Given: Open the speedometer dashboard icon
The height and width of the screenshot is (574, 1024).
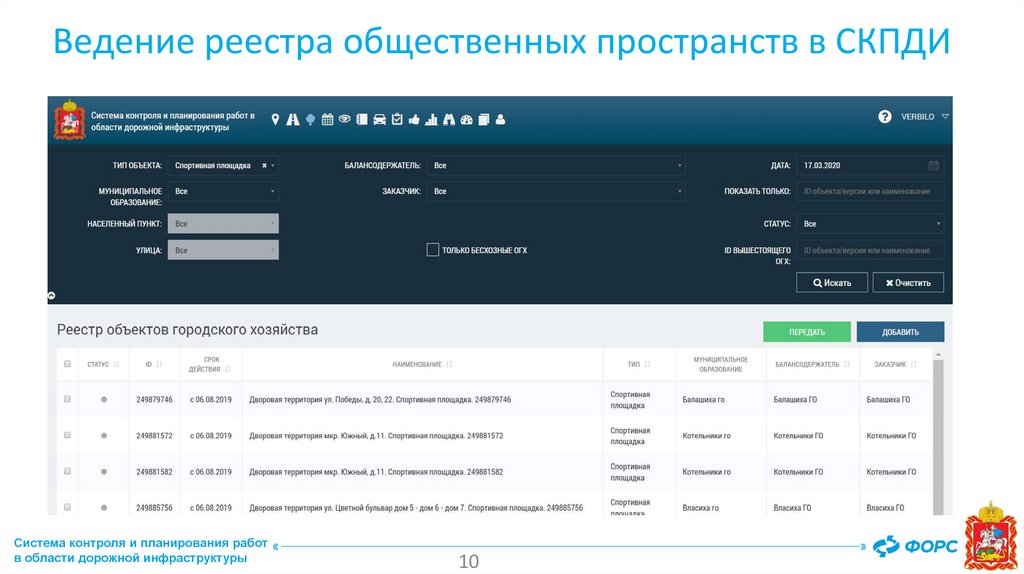Looking at the screenshot, I should pyautogui.click(x=466, y=120).
